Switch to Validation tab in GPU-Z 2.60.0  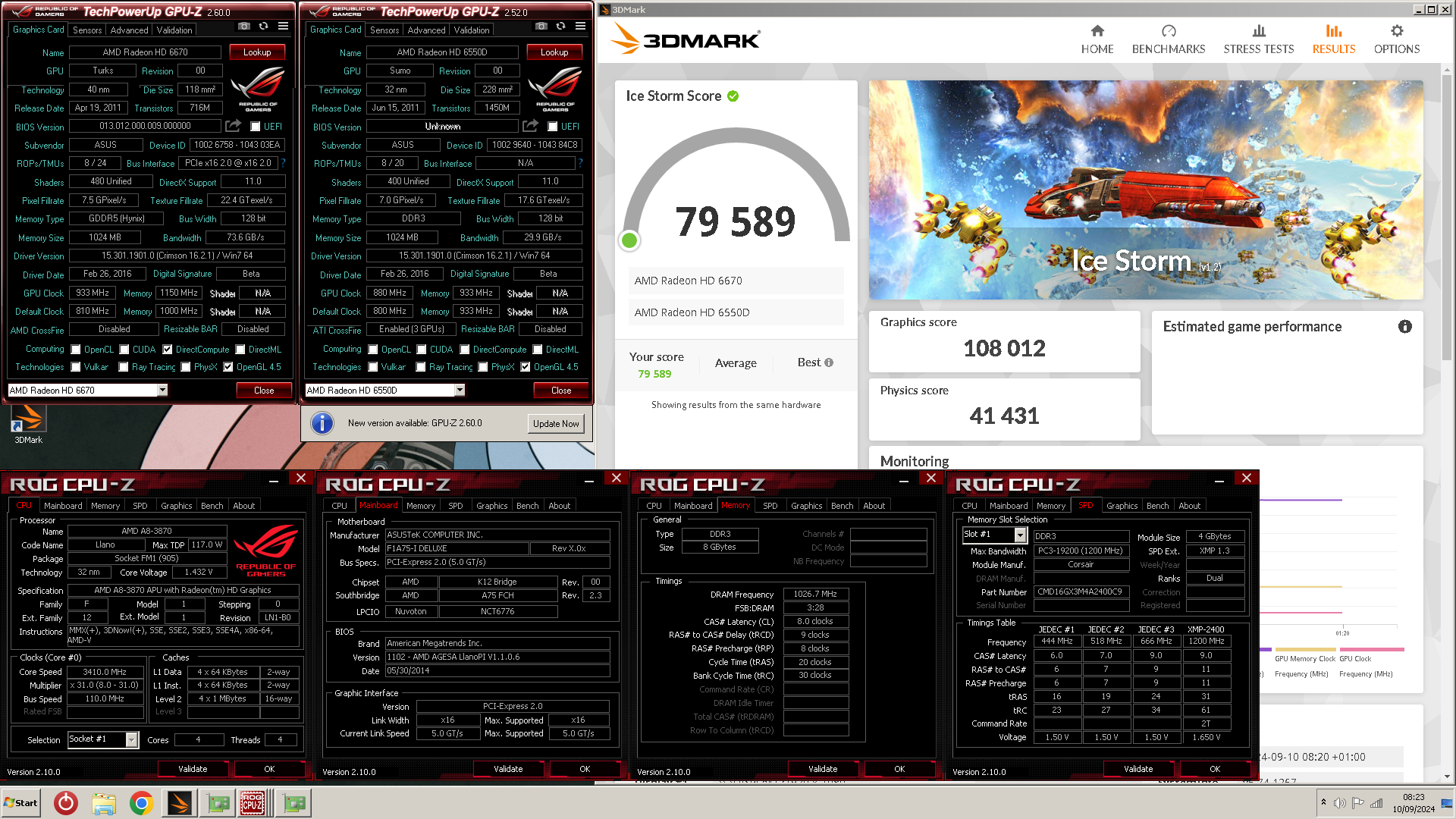tap(174, 30)
